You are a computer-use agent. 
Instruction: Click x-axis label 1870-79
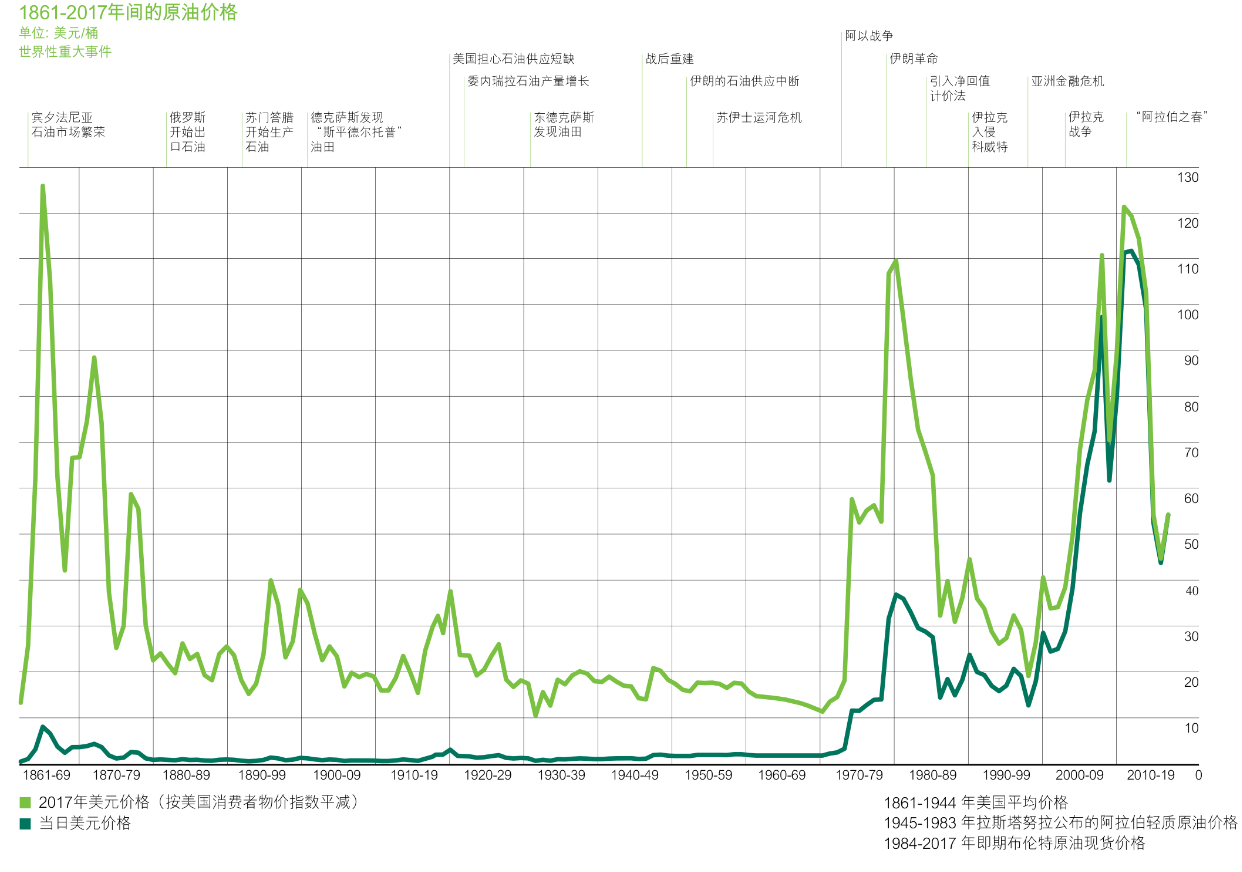117,775
